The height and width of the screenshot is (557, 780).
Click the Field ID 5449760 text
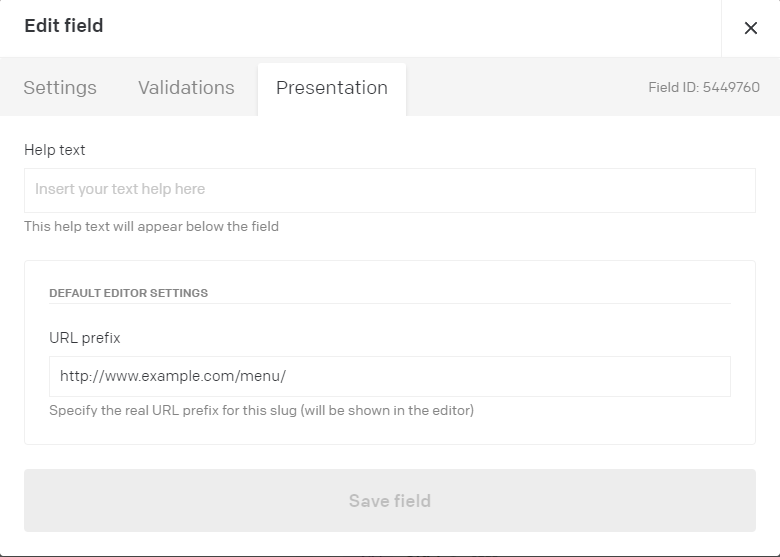704,88
